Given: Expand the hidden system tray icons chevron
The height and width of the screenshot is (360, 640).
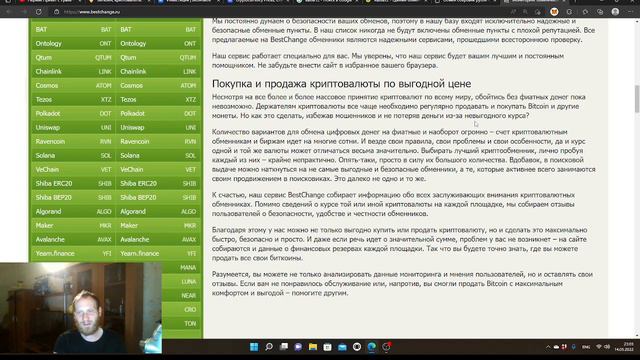Looking at the screenshot, I should (x=548, y=347).
